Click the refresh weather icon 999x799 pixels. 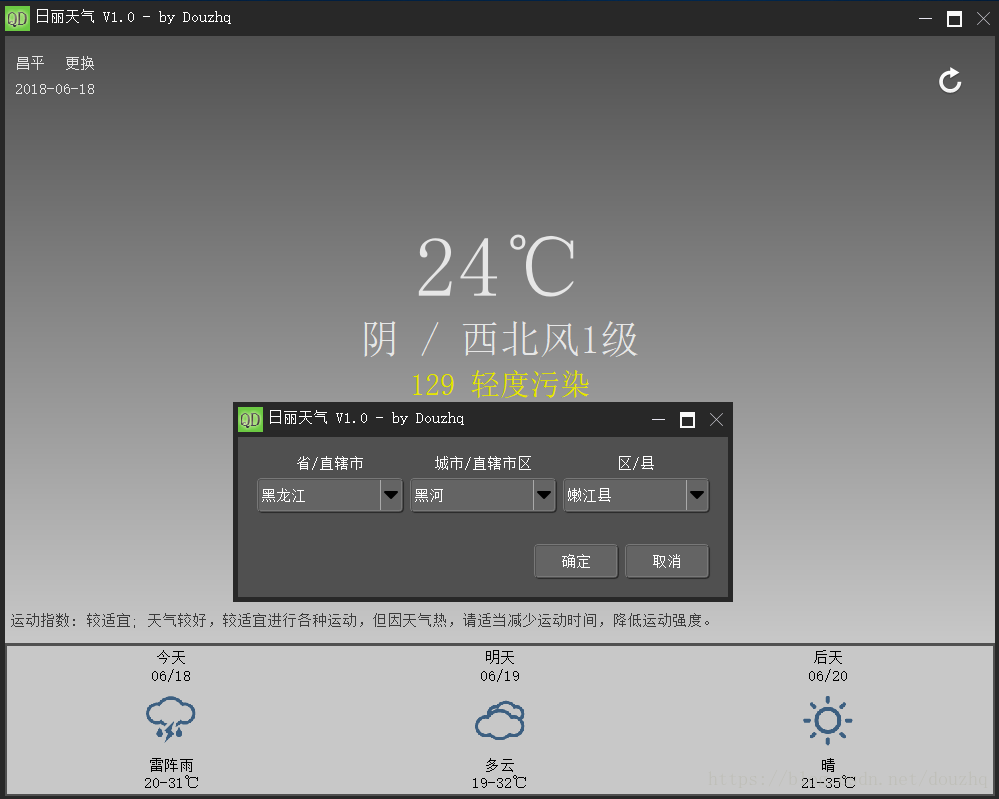click(950, 80)
